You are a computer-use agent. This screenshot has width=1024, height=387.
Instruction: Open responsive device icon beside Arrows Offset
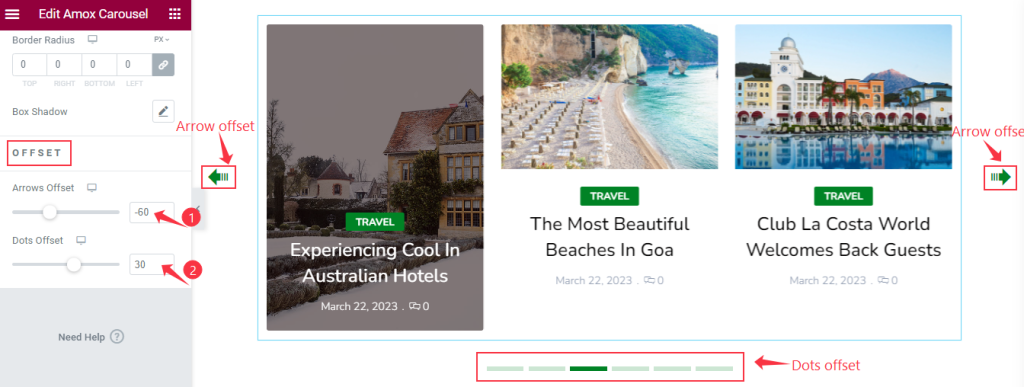(x=92, y=188)
